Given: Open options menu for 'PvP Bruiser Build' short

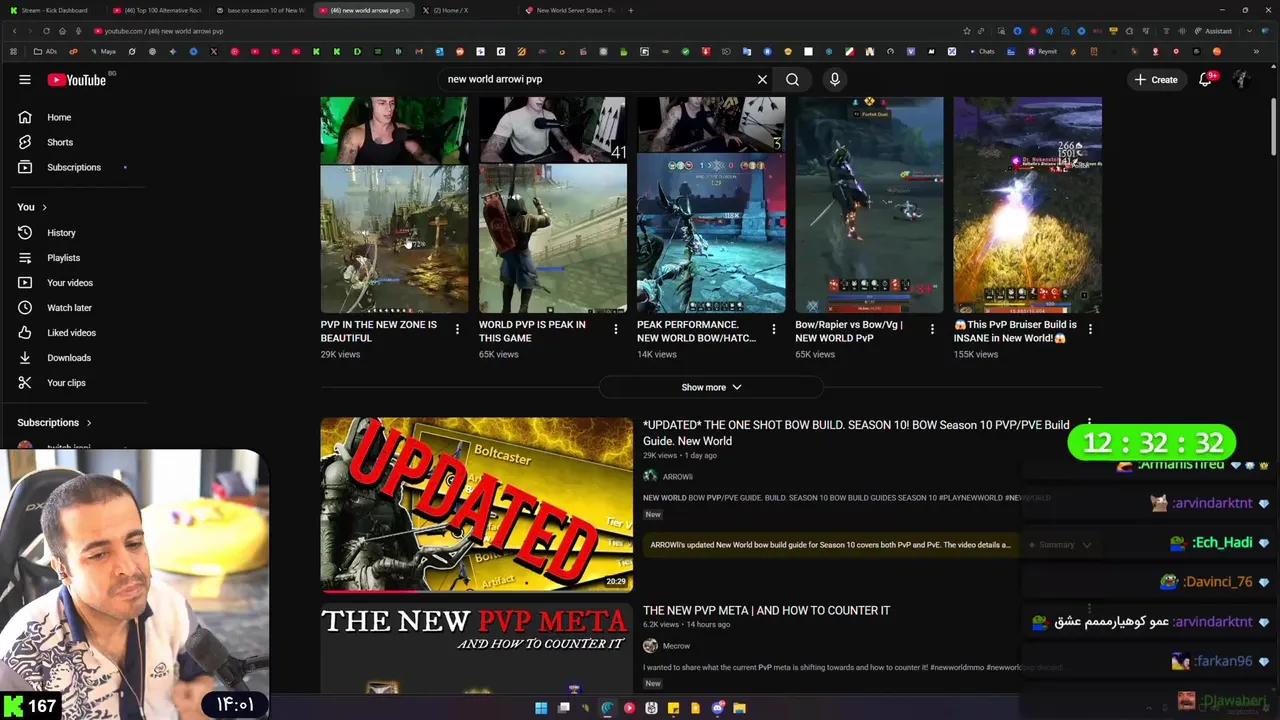Looking at the screenshot, I should (x=1090, y=329).
